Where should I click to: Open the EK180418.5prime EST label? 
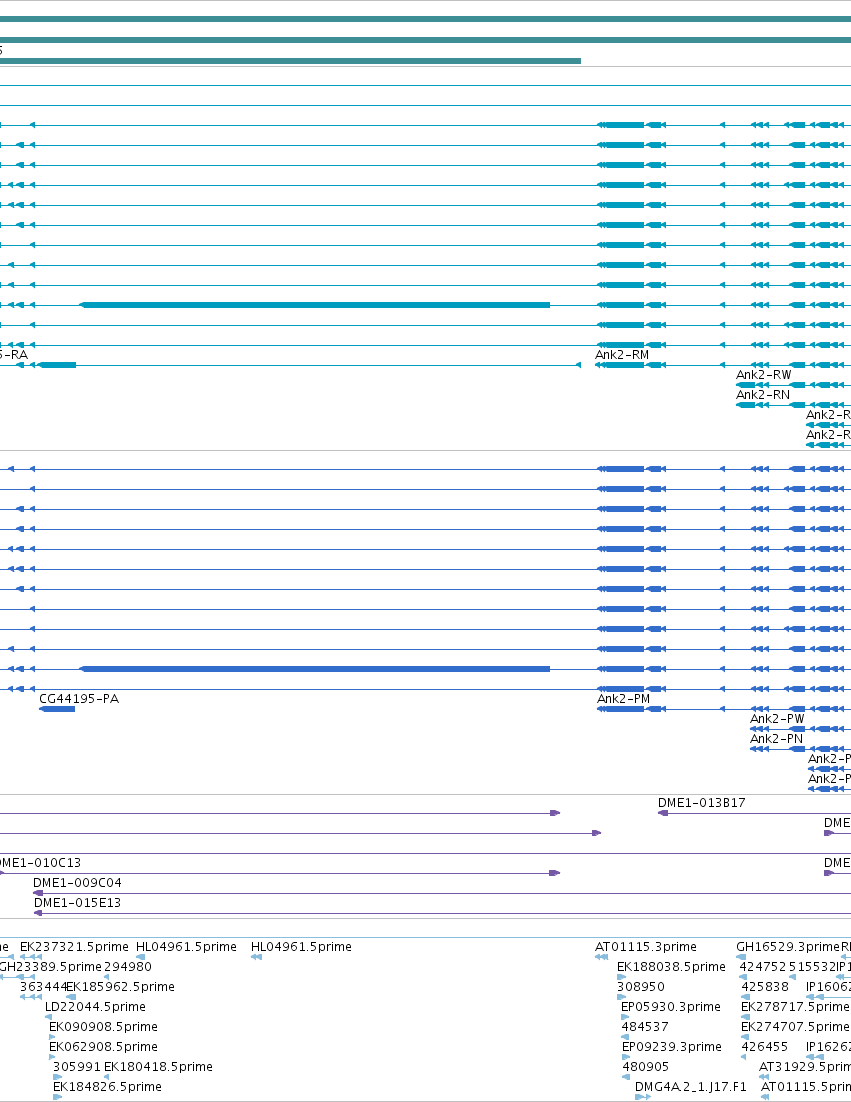pos(158,1067)
